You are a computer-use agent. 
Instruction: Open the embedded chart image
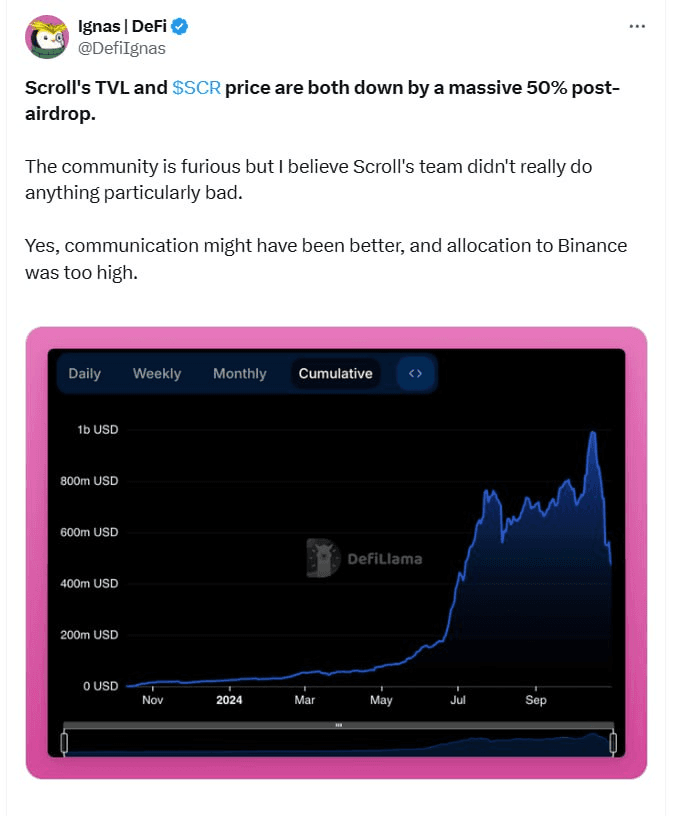coord(336,553)
